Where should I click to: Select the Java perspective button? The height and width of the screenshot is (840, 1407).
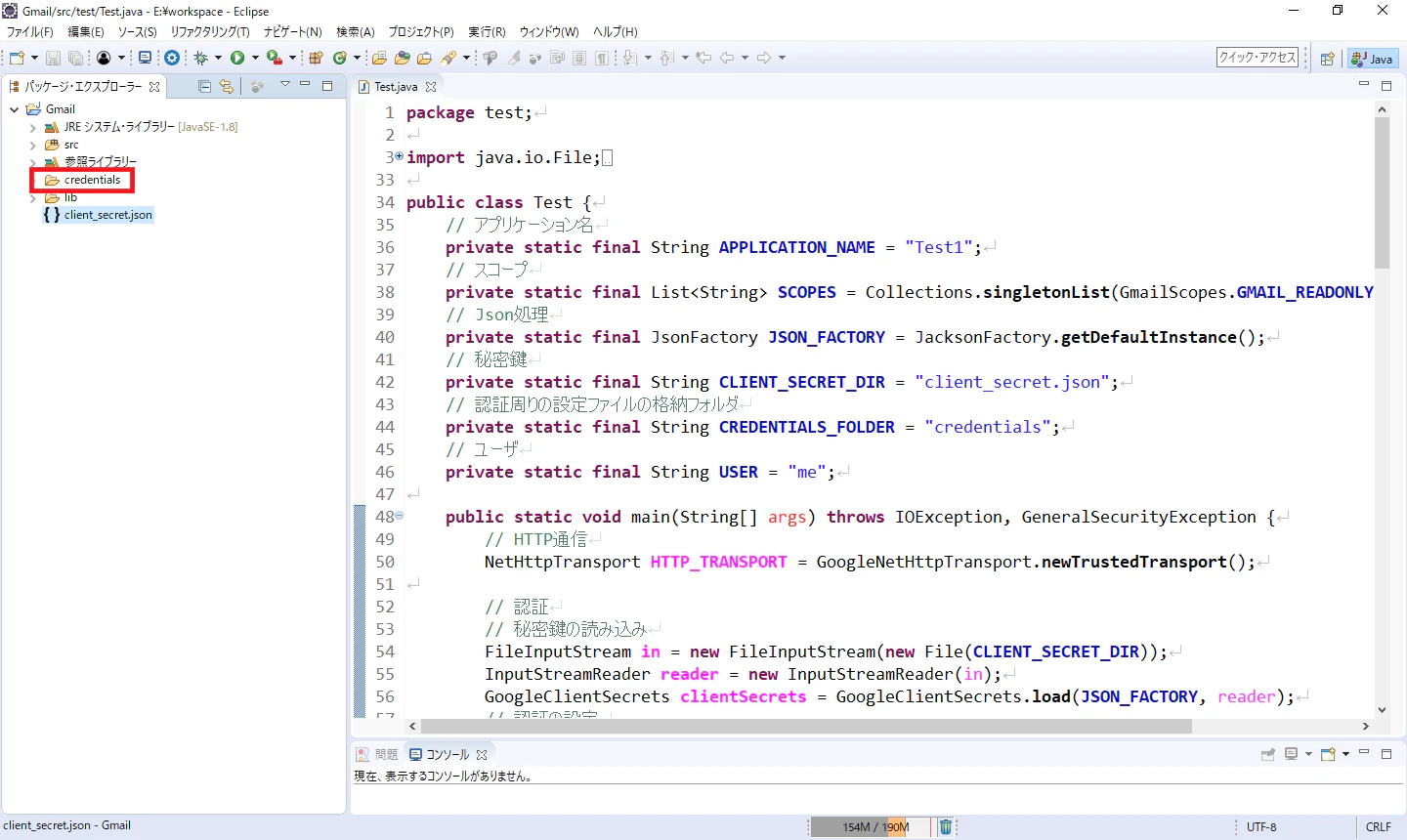[x=1372, y=59]
